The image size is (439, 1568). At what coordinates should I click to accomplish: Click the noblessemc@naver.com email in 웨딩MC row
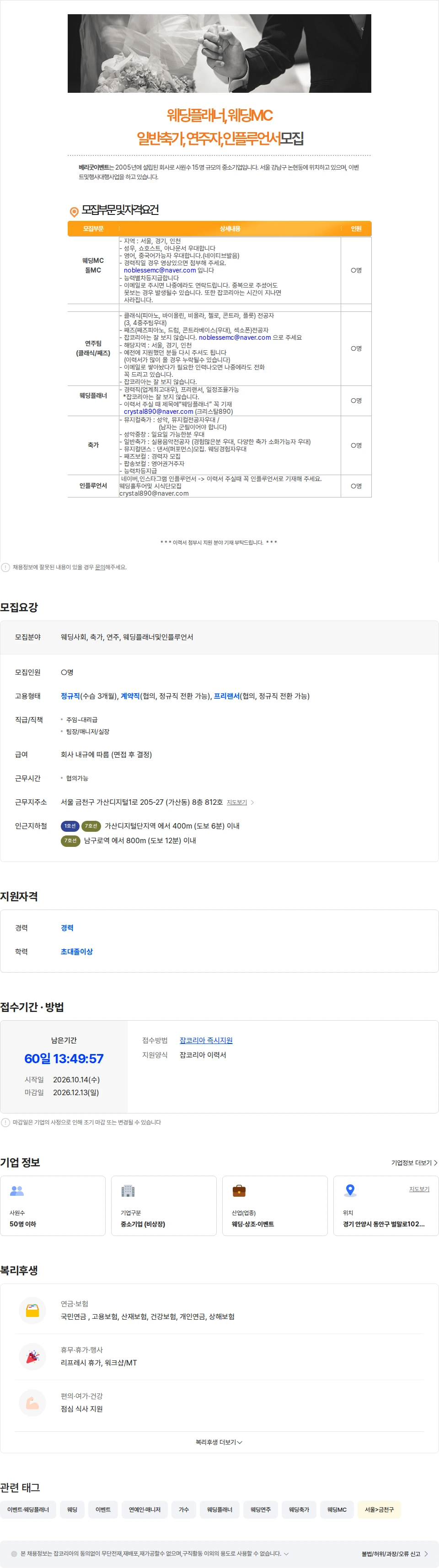click(x=160, y=270)
